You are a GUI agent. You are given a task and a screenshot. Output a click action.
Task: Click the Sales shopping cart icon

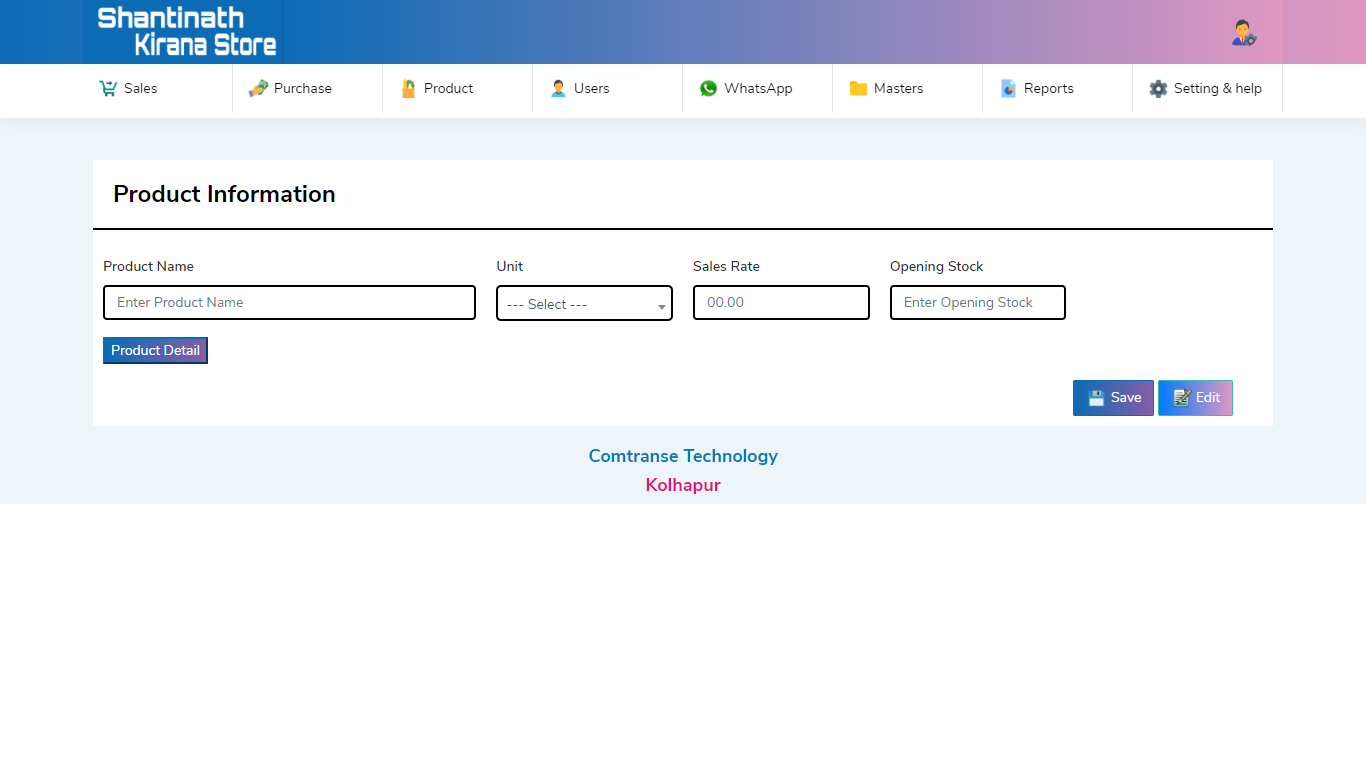tap(108, 88)
